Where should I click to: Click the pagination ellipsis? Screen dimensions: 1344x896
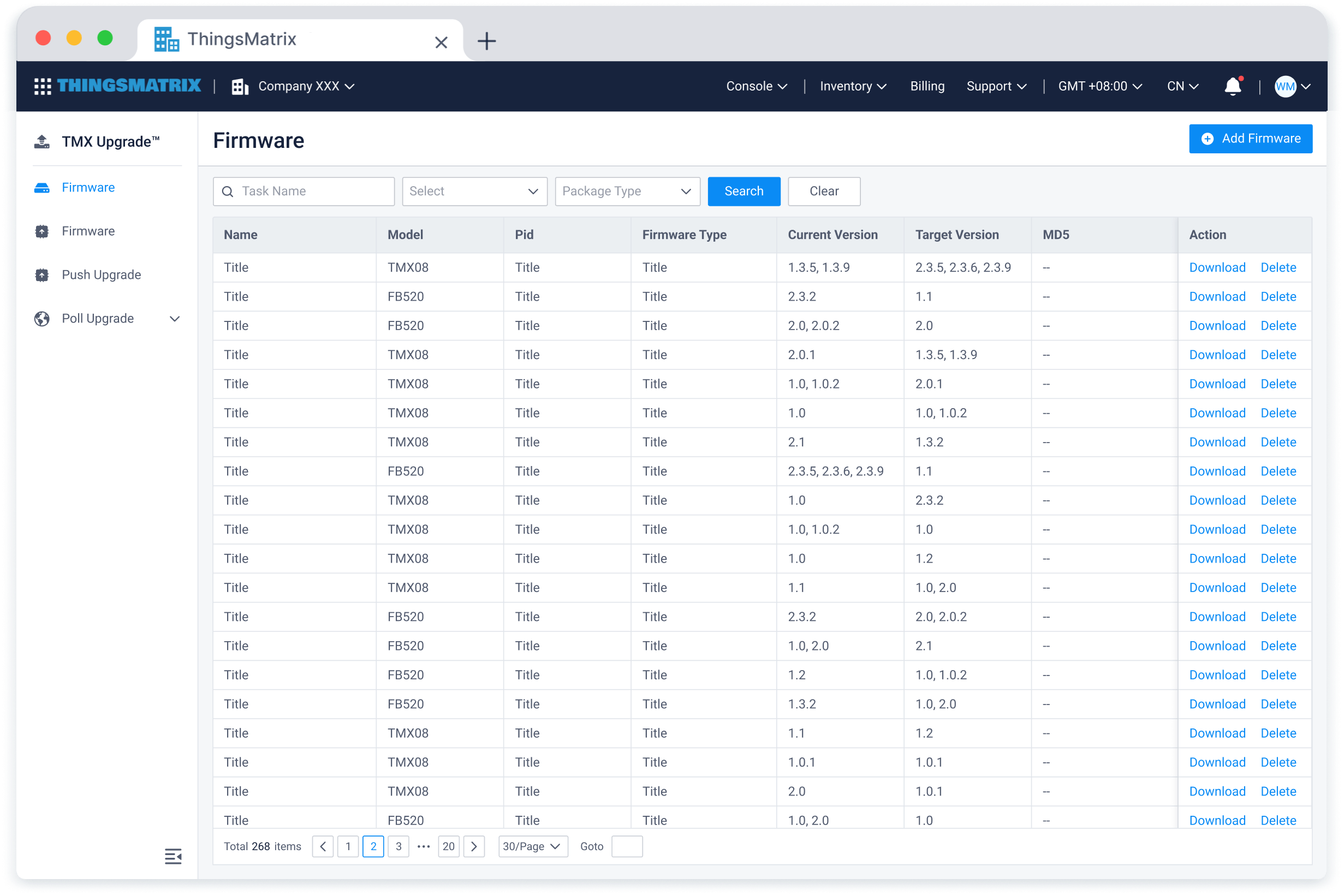(x=424, y=846)
